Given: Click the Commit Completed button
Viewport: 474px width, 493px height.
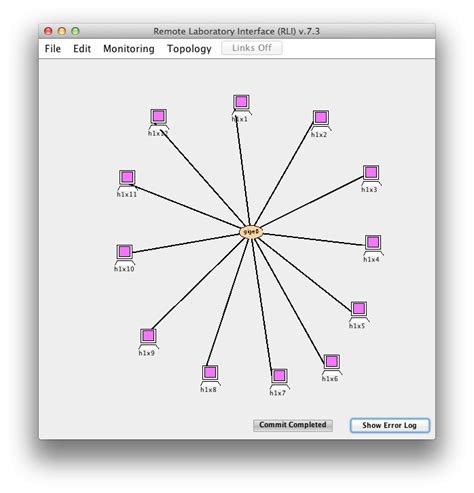Looking at the screenshot, I should (293, 425).
